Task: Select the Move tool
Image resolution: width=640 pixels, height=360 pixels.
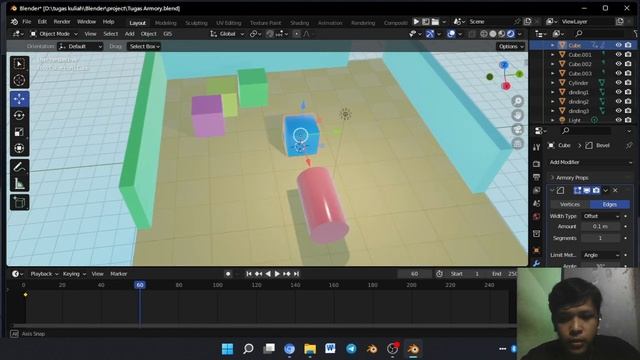Action: pos(19,99)
